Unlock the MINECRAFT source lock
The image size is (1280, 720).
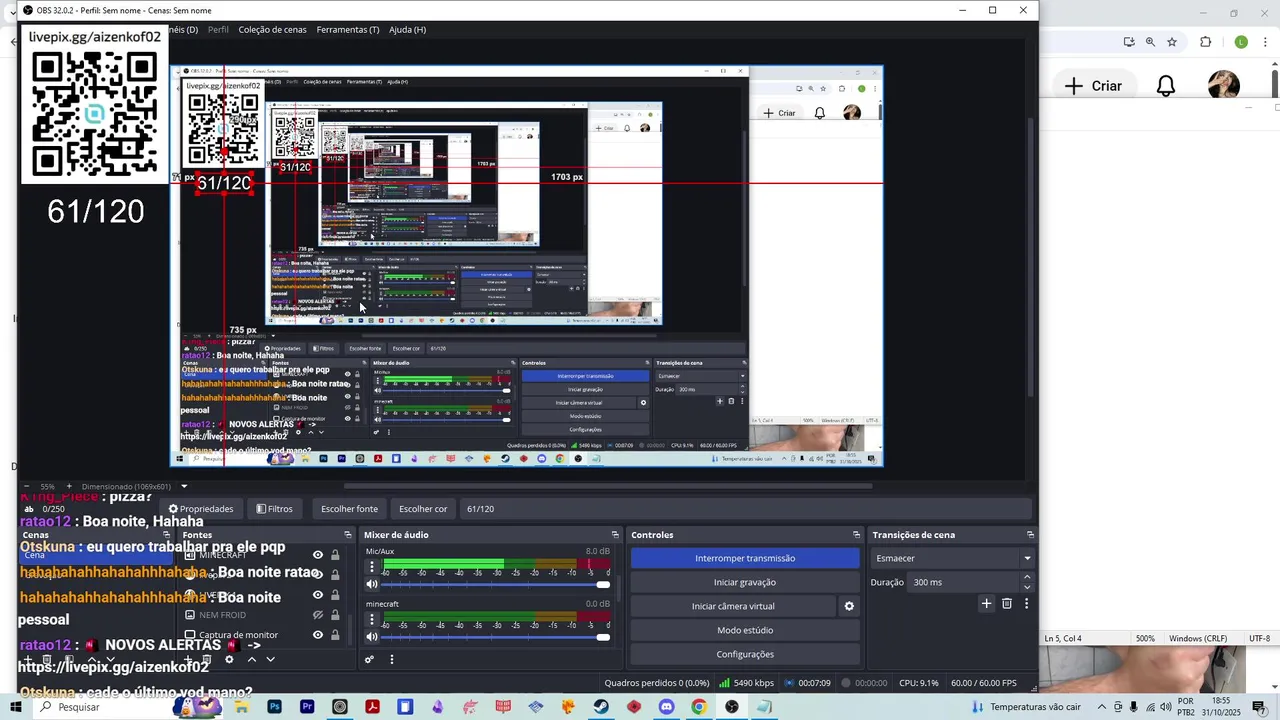tap(335, 555)
